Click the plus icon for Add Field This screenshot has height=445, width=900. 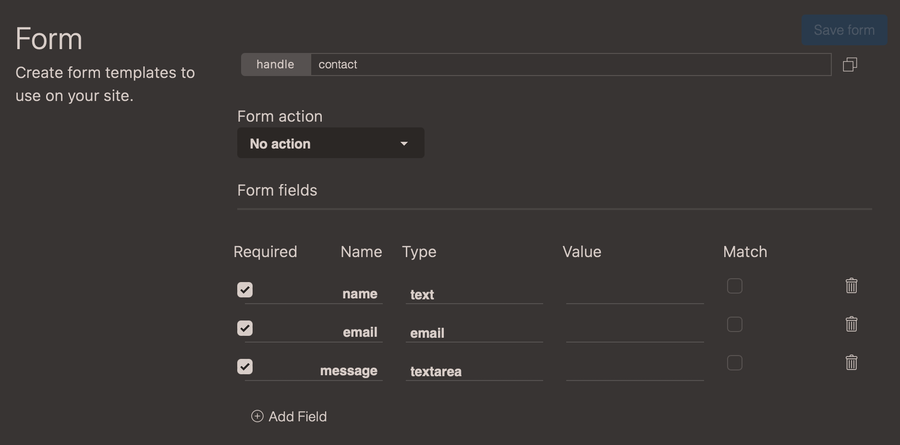257,416
